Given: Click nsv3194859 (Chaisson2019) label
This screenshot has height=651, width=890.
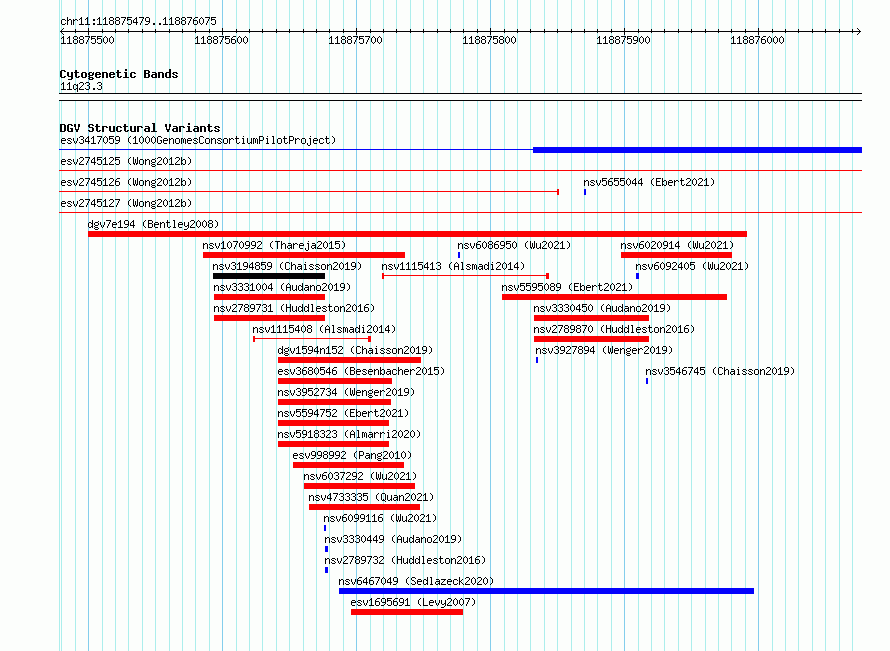Looking at the screenshot, I should [287, 266].
